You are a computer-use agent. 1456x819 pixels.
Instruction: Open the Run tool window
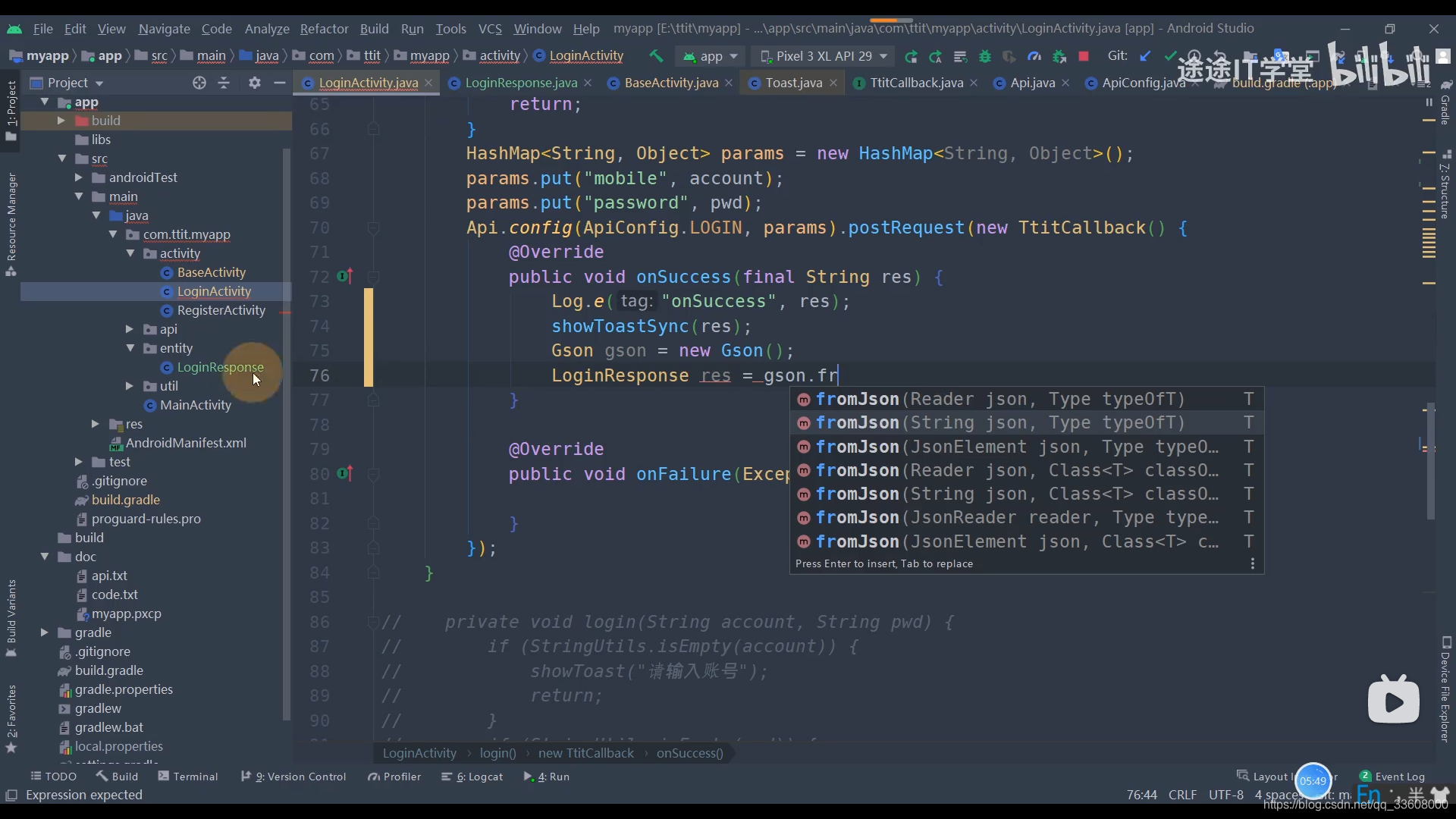point(547,777)
